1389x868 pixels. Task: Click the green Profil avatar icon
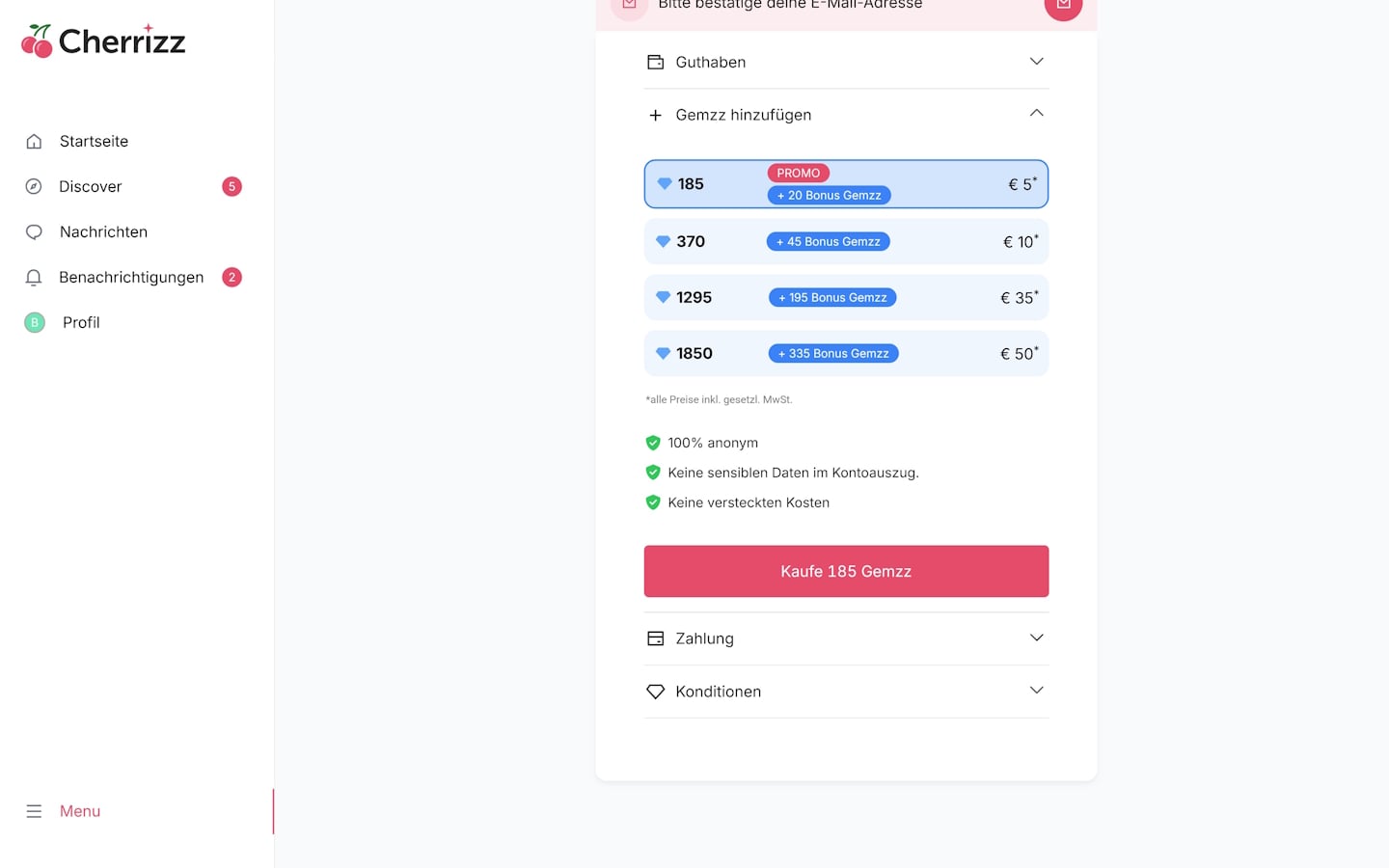[35, 323]
